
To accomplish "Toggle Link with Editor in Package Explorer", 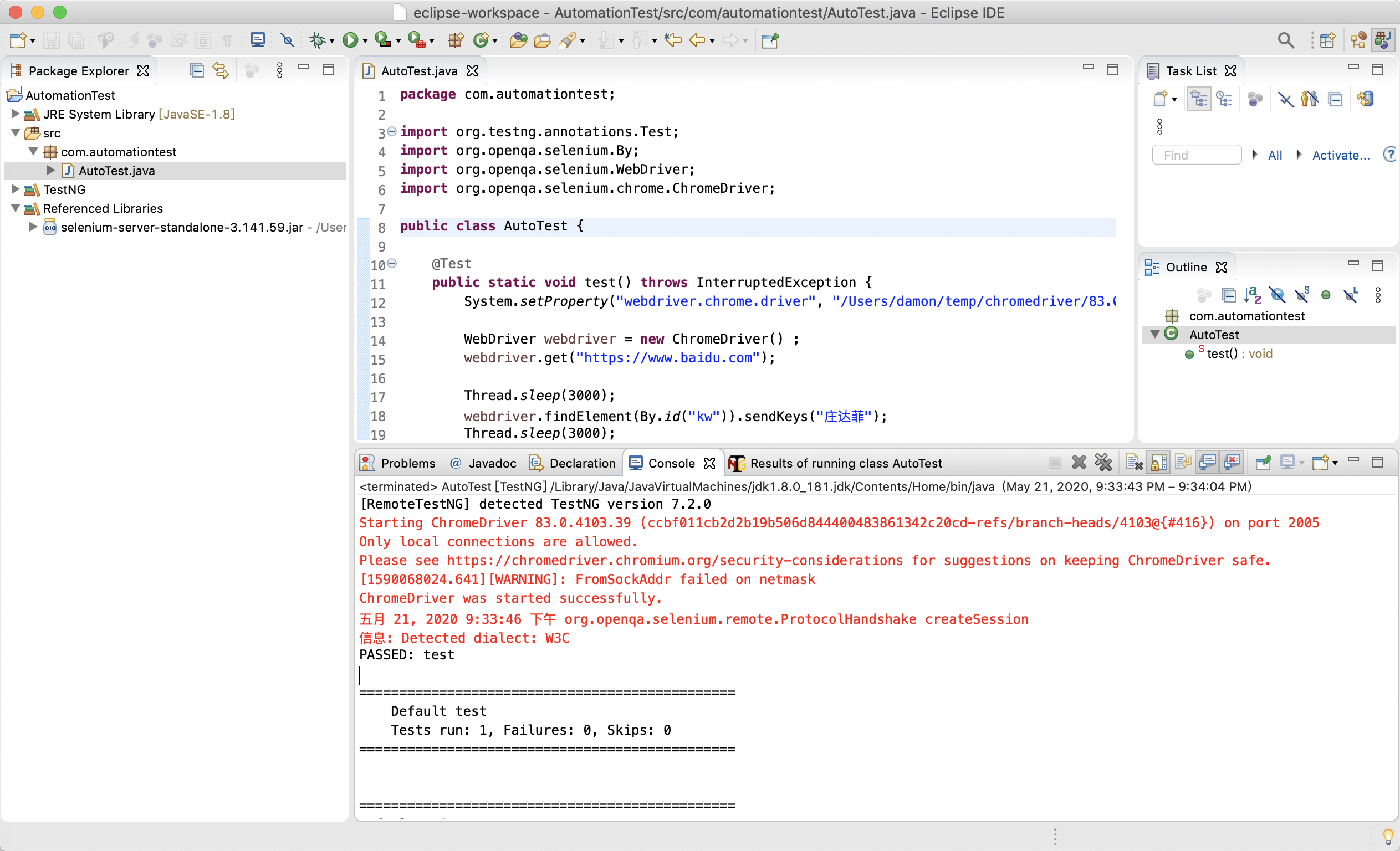I will tap(221, 70).
